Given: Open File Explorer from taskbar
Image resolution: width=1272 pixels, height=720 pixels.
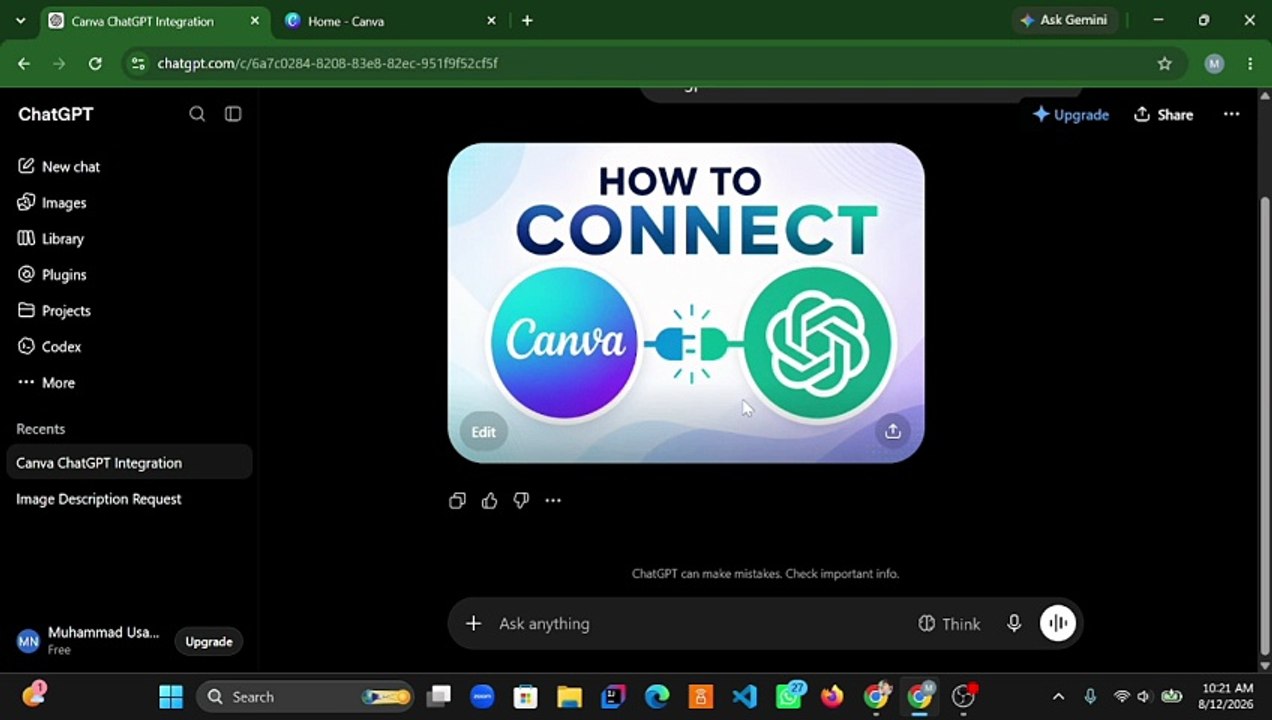Looking at the screenshot, I should click(569, 697).
